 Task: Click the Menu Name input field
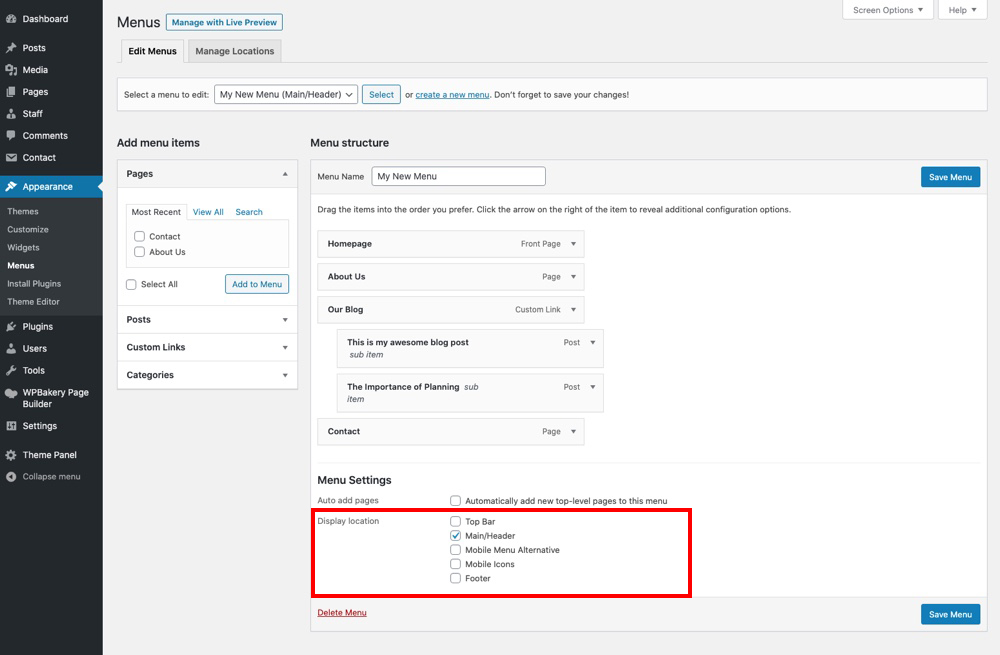point(459,176)
